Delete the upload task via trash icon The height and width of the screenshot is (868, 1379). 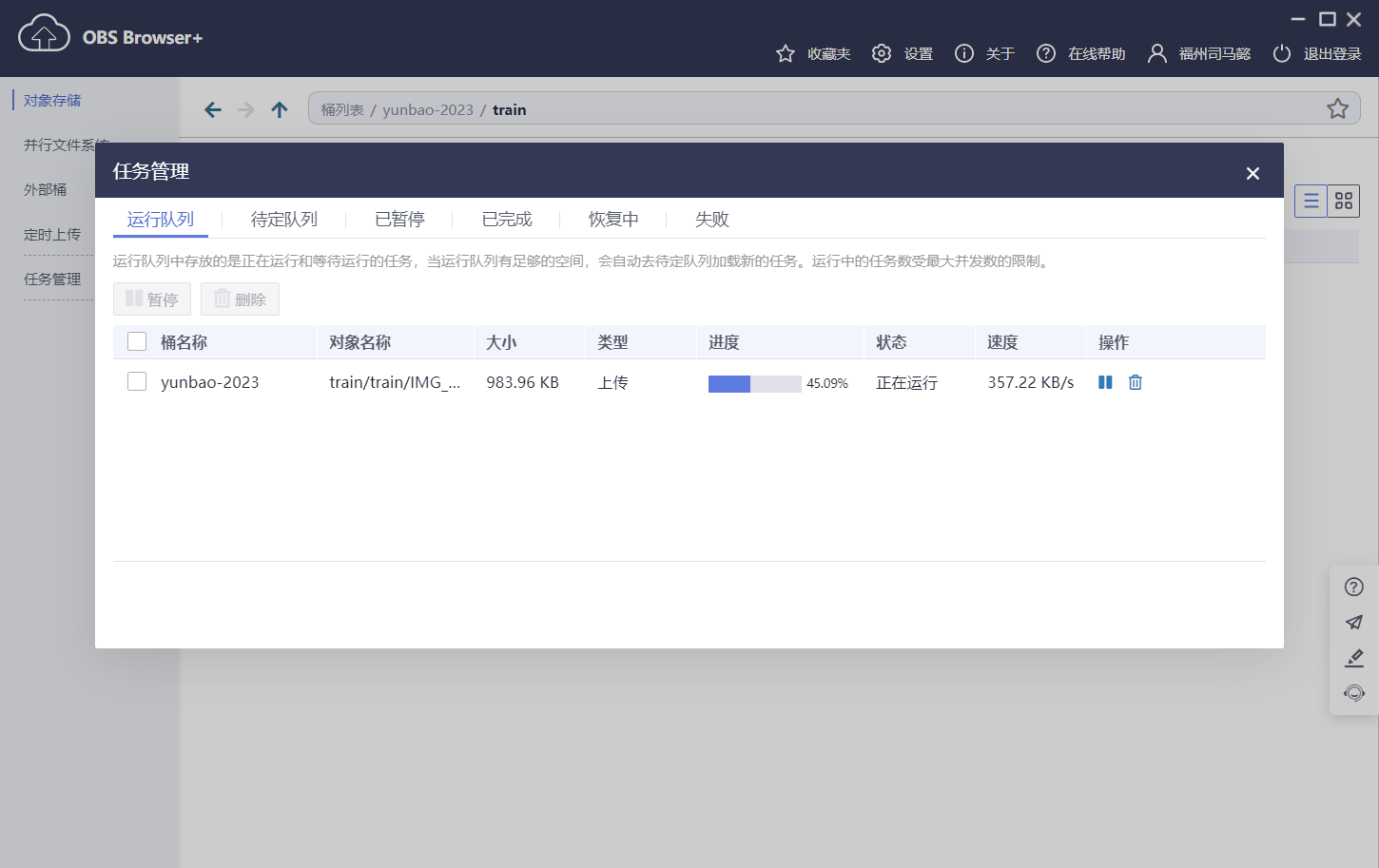pos(1135,382)
